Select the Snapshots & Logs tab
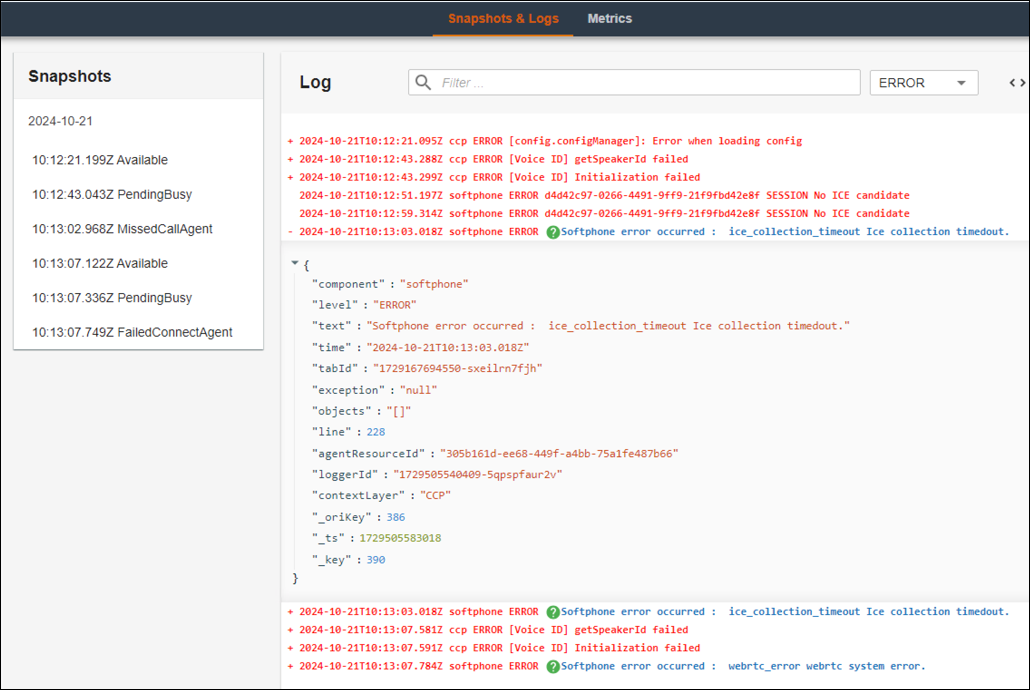 [x=502, y=18]
